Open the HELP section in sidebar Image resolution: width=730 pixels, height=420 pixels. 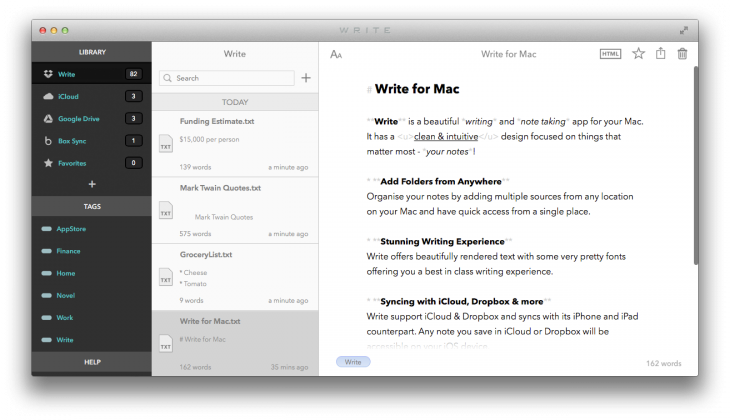pyautogui.click(x=92, y=363)
